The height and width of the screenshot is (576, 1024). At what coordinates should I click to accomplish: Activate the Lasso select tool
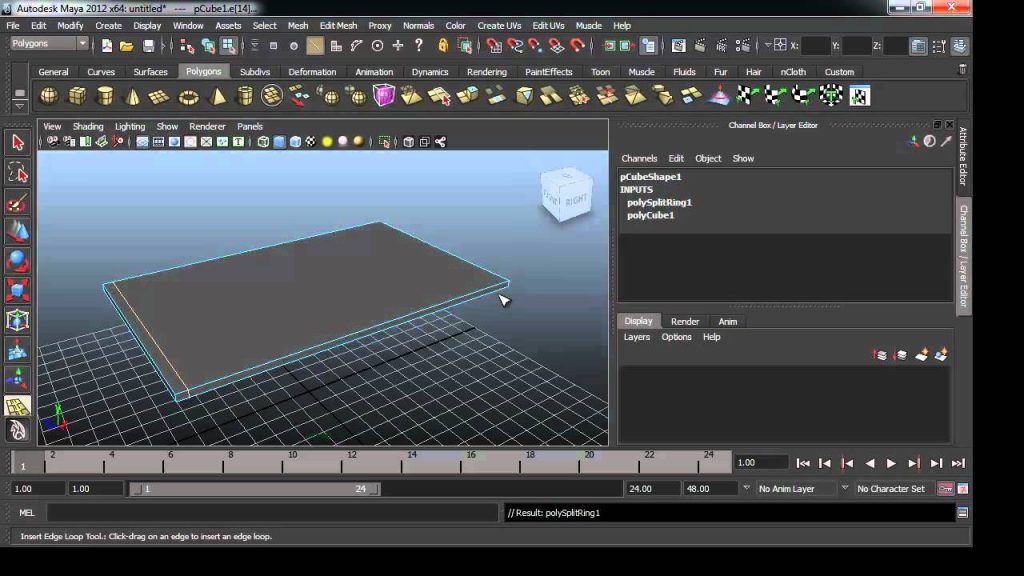(x=18, y=172)
